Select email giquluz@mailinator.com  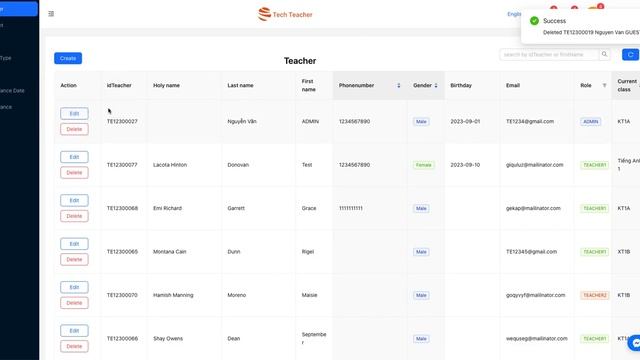pyautogui.click(x=535, y=165)
